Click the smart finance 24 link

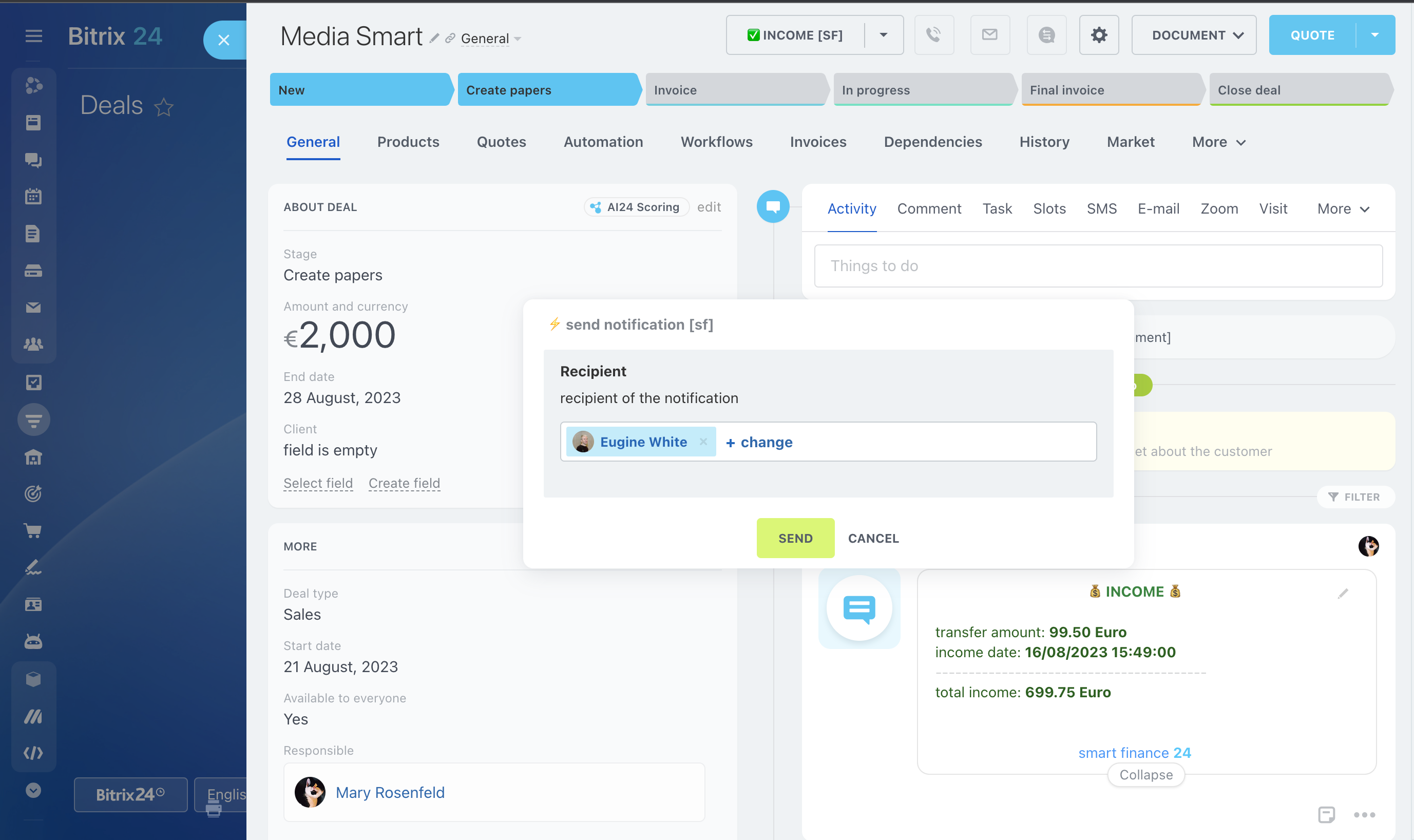[x=1134, y=752]
